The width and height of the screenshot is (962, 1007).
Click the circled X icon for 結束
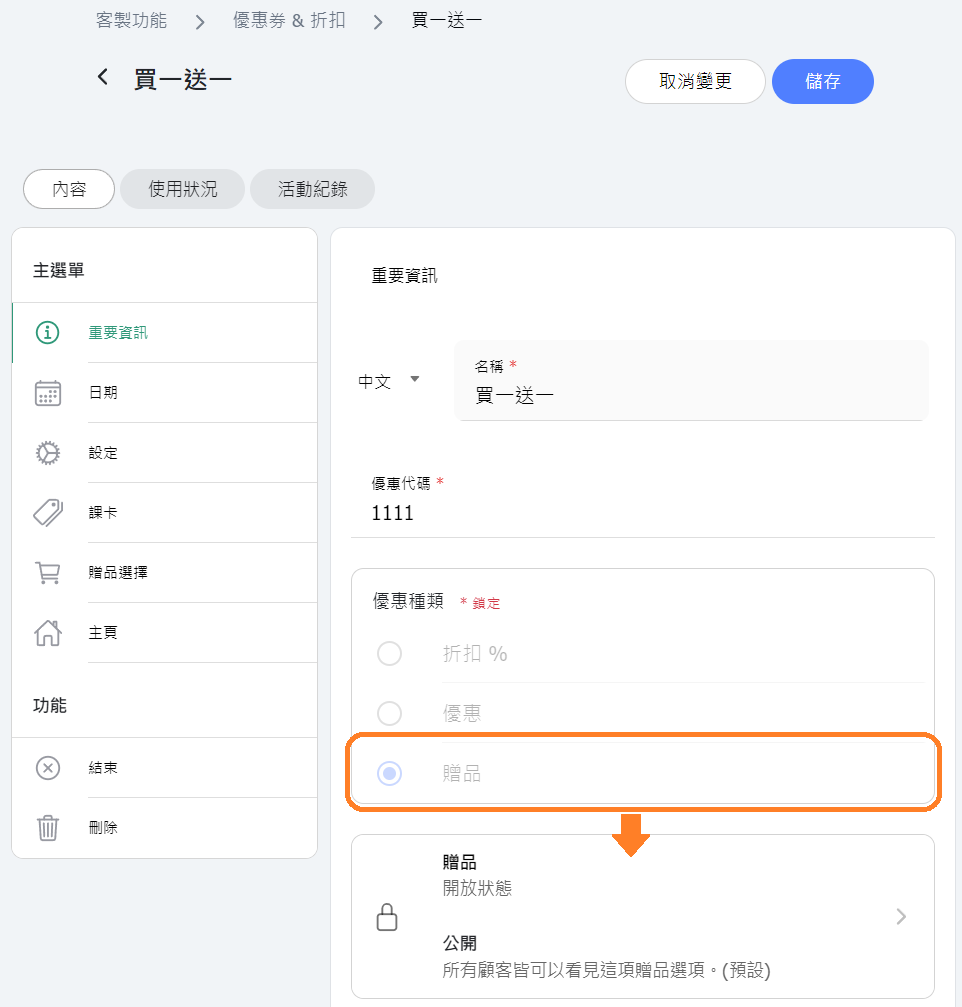point(48,768)
